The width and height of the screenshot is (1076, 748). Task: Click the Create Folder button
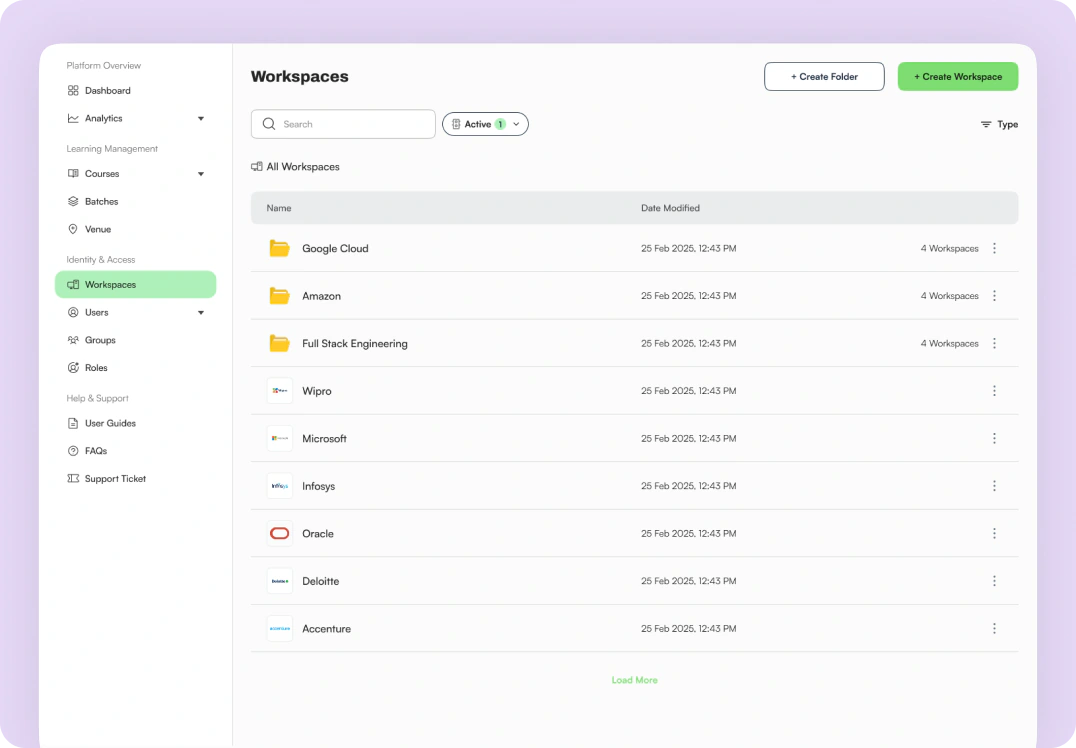click(x=824, y=77)
